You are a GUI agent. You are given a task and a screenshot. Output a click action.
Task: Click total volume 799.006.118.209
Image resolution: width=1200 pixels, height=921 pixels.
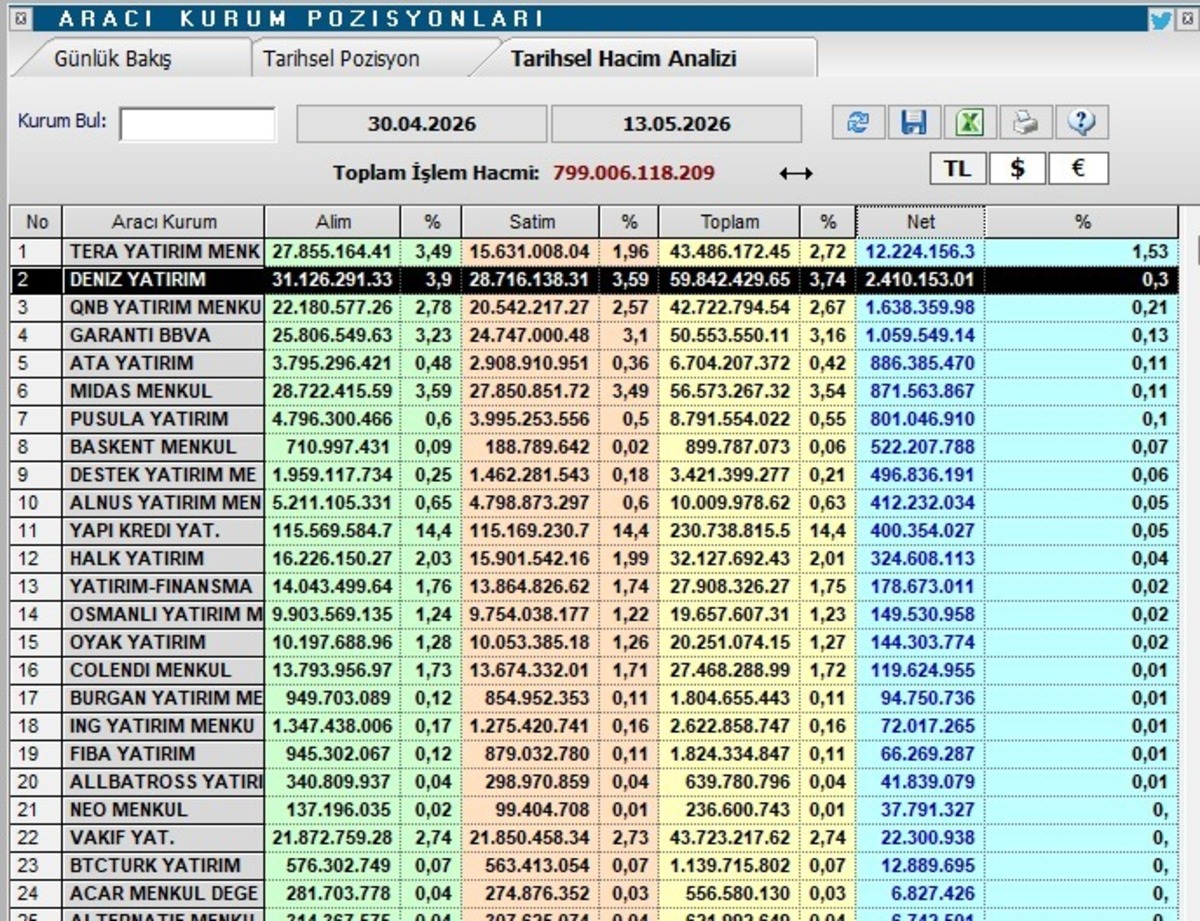pos(634,173)
